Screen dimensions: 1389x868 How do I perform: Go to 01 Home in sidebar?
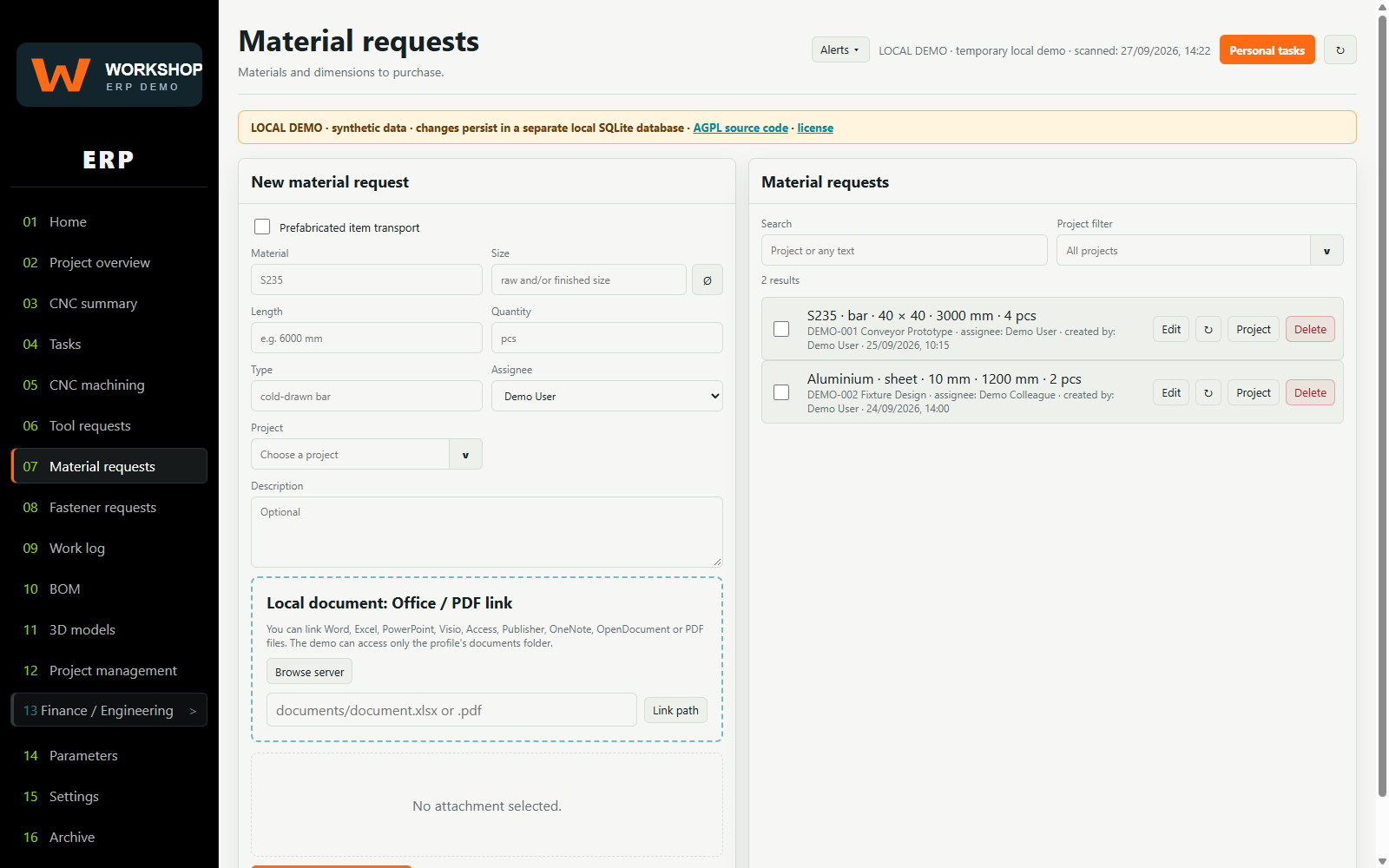pyautogui.click(x=109, y=221)
